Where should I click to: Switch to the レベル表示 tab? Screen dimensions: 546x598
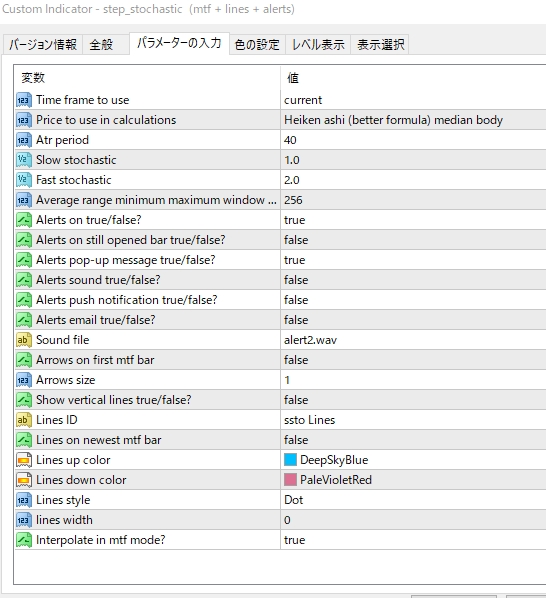click(x=318, y=45)
